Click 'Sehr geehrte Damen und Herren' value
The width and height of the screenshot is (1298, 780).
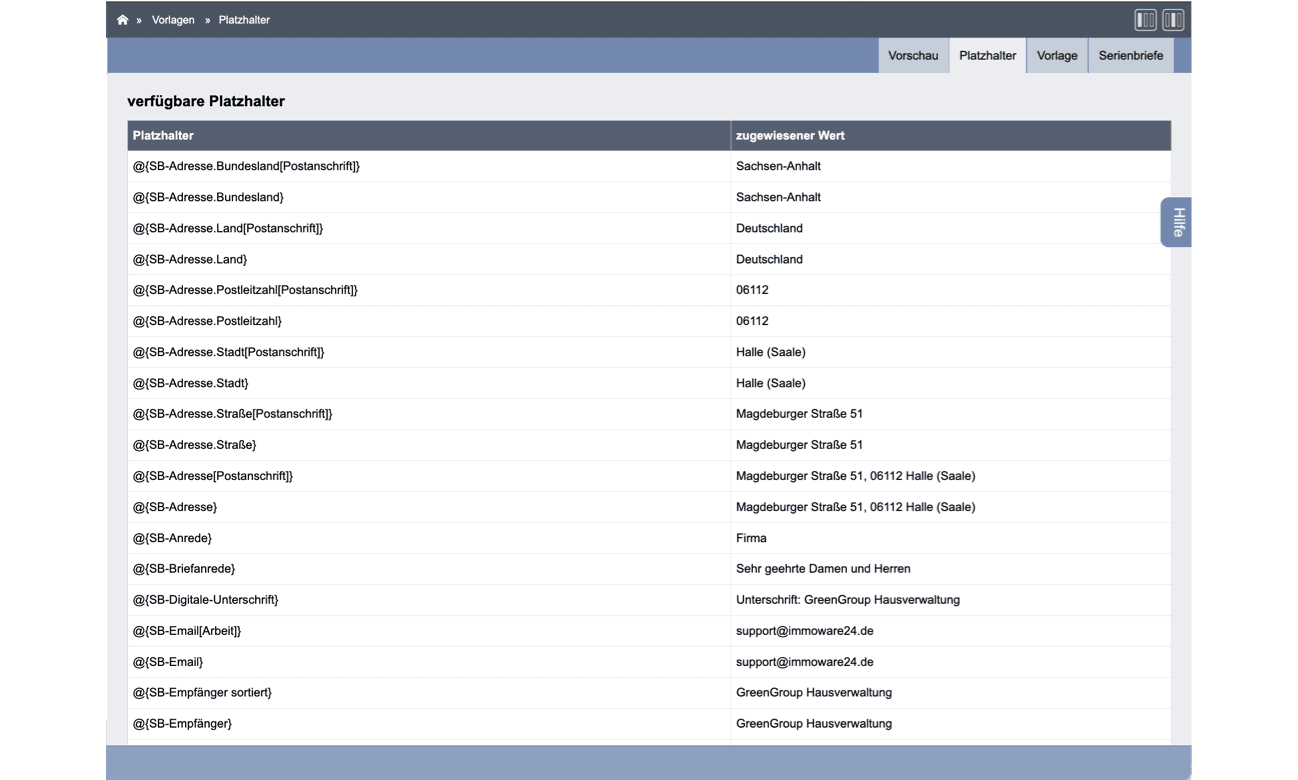823,569
